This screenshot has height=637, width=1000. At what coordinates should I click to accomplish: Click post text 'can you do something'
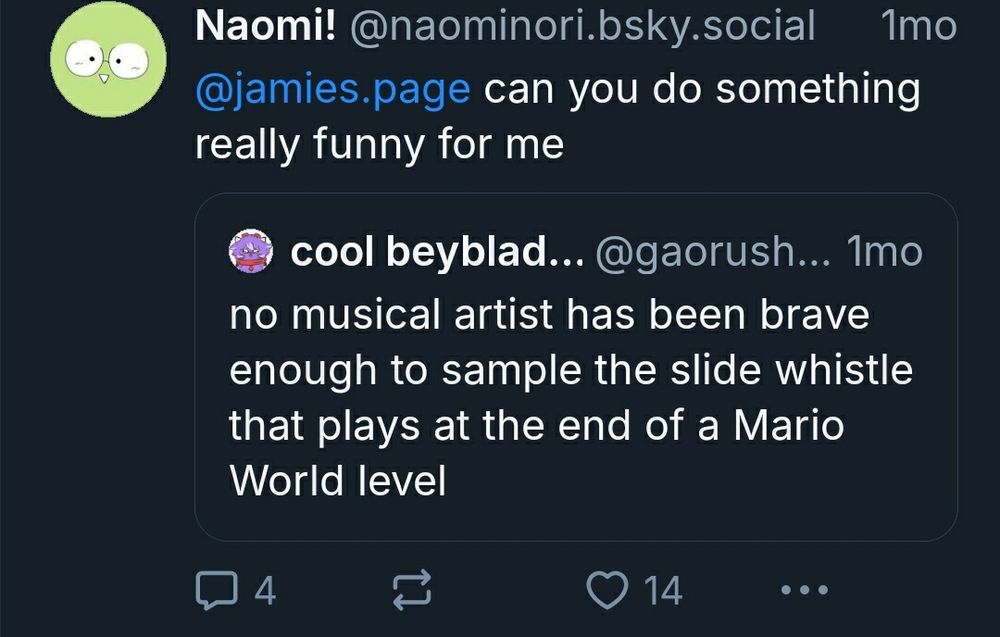[x=700, y=89]
